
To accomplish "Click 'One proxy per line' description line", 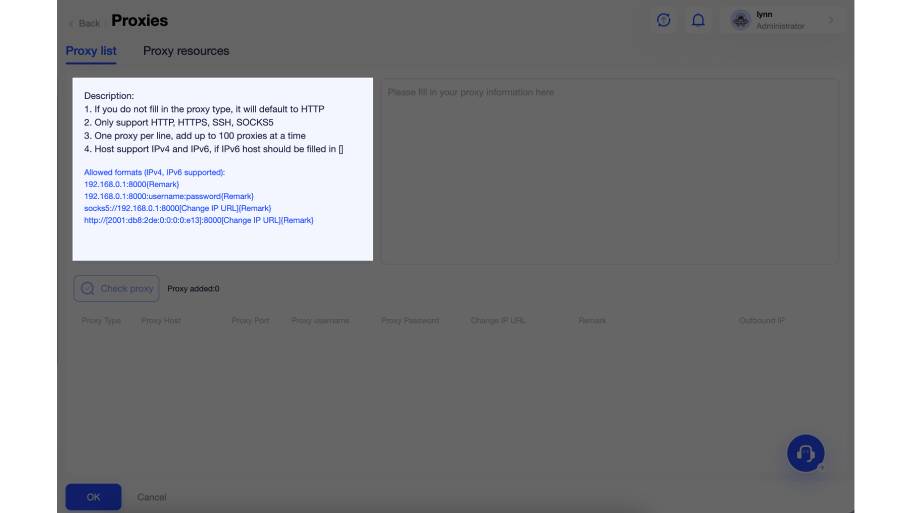I will 195,136.
